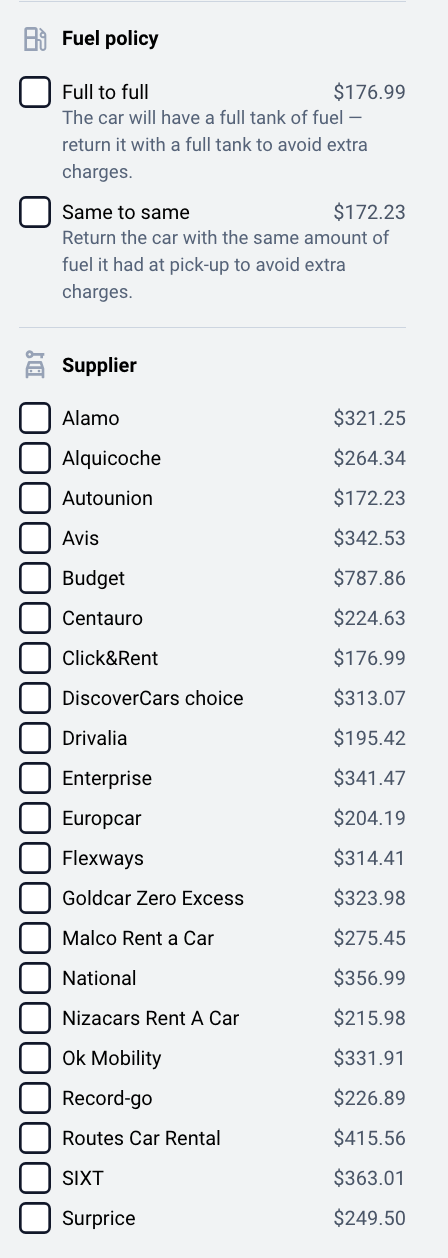Click the fuel pump icon beside Fuel policy
Screen dimensions: 448x1258
coord(35,39)
